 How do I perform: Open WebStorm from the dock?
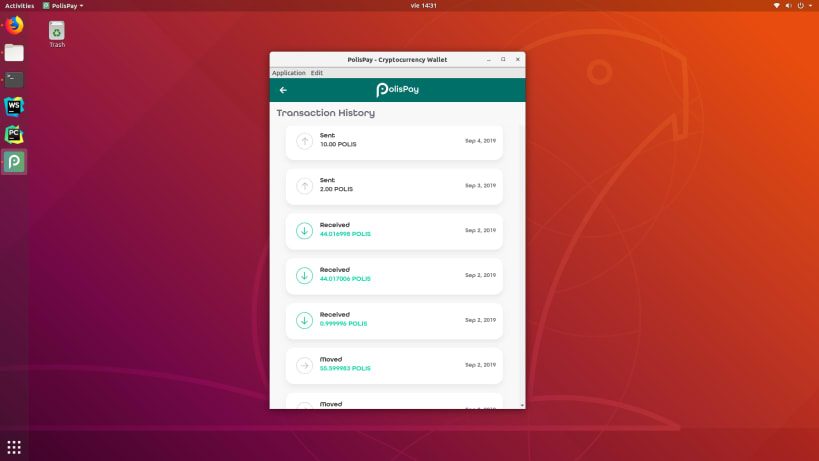[x=14, y=107]
